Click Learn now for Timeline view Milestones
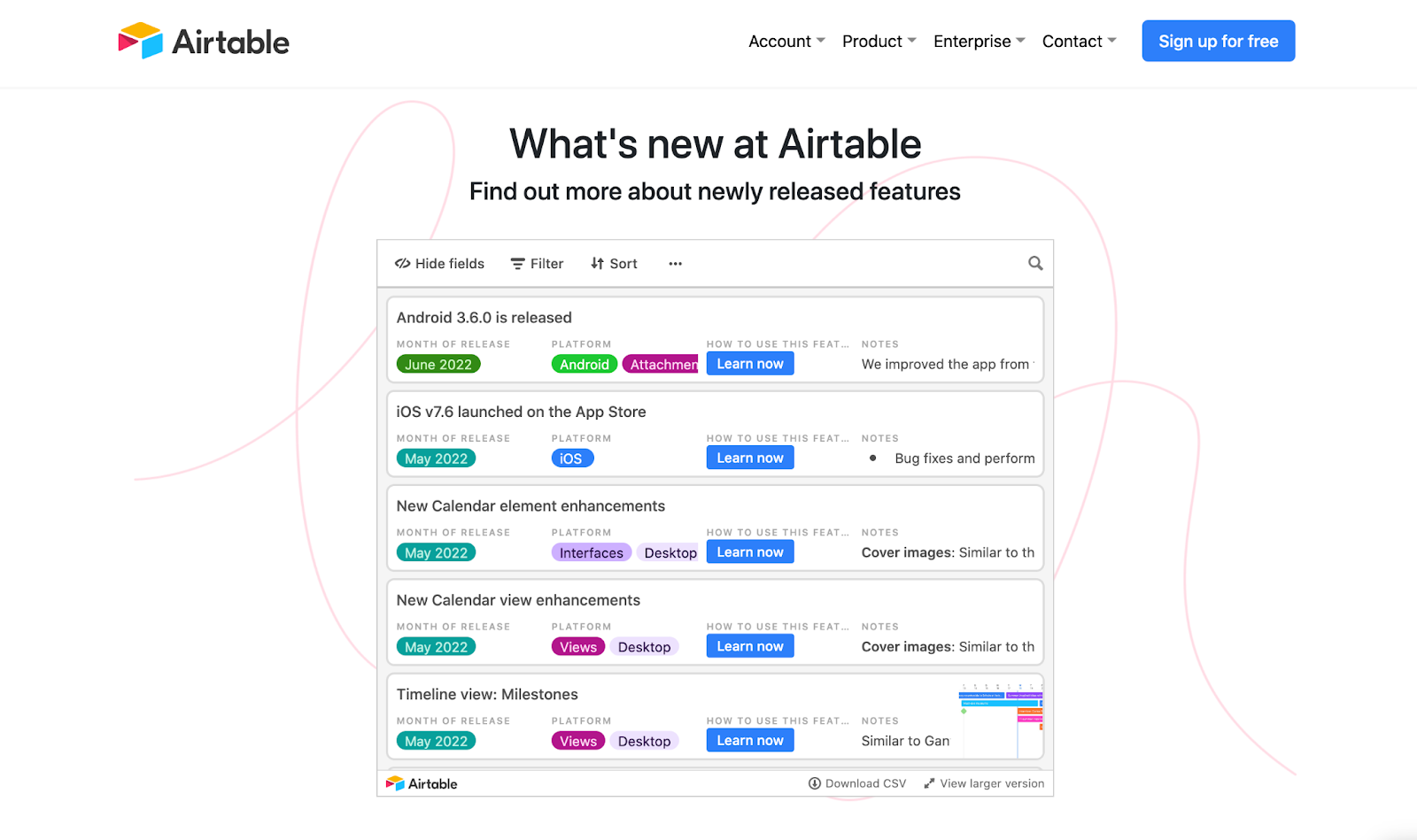The height and width of the screenshot is (840, 1417). click(x=750, y=741)
